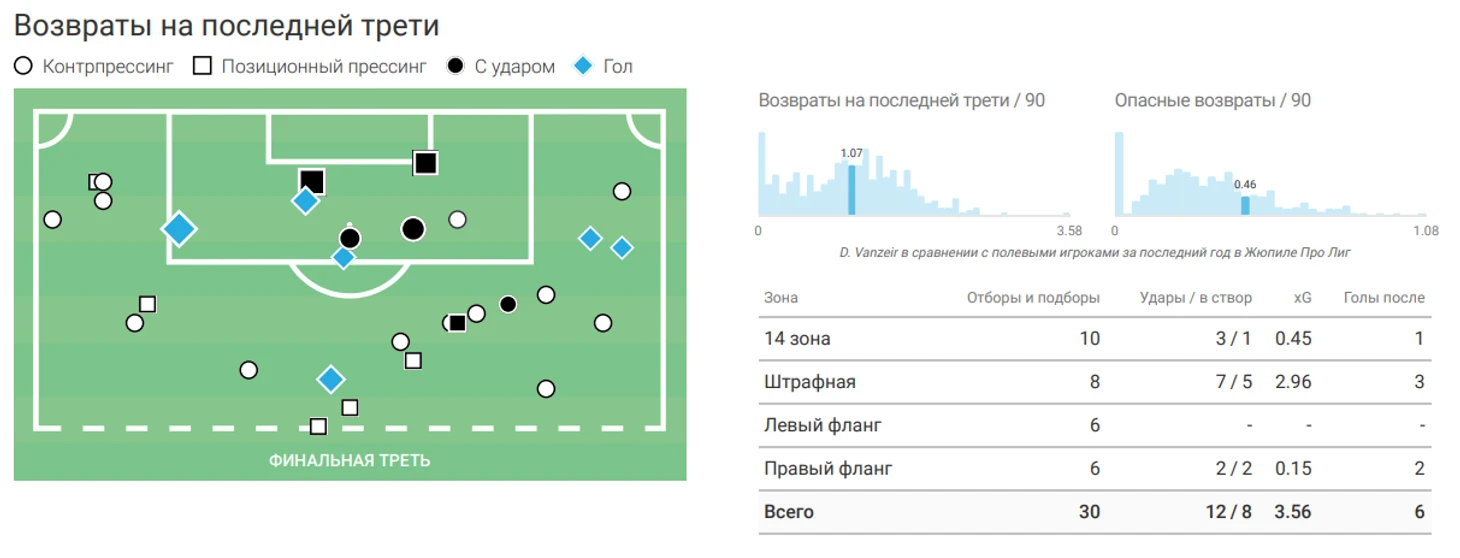Viewport: 1460px width, 558px height.
Task: Click large blue diamond on penalty area's left edge
Action: click(179, 229)
